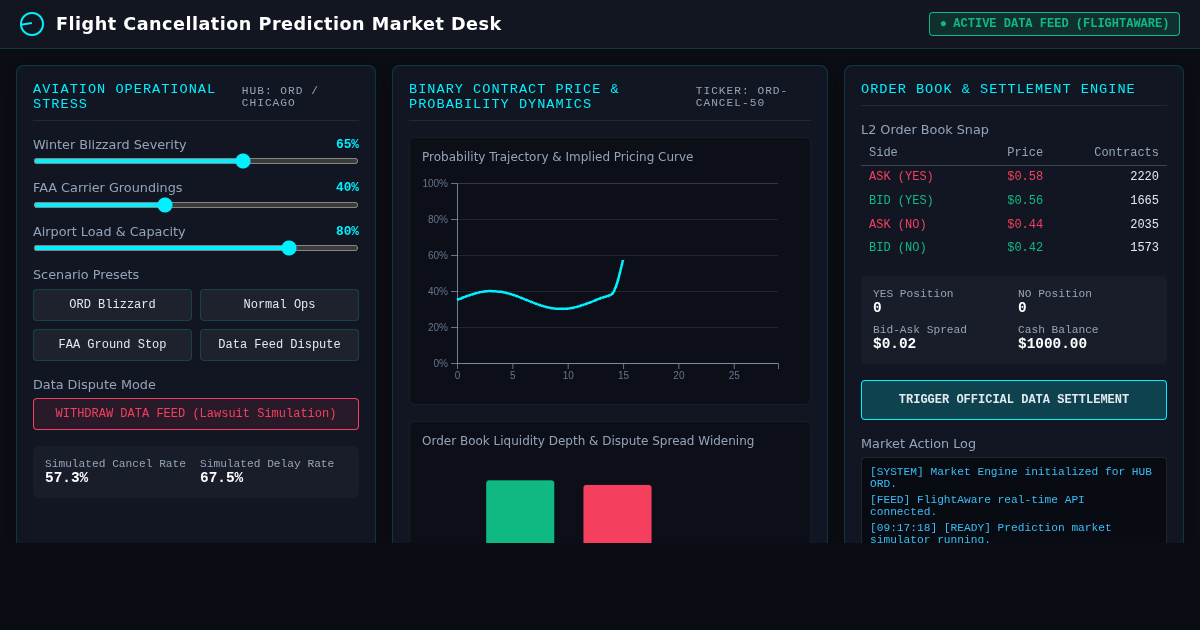Viewport: 1200px width, 630px height.
Task: Click the Aviation Operational Stress heading
Action: (124, 97)
